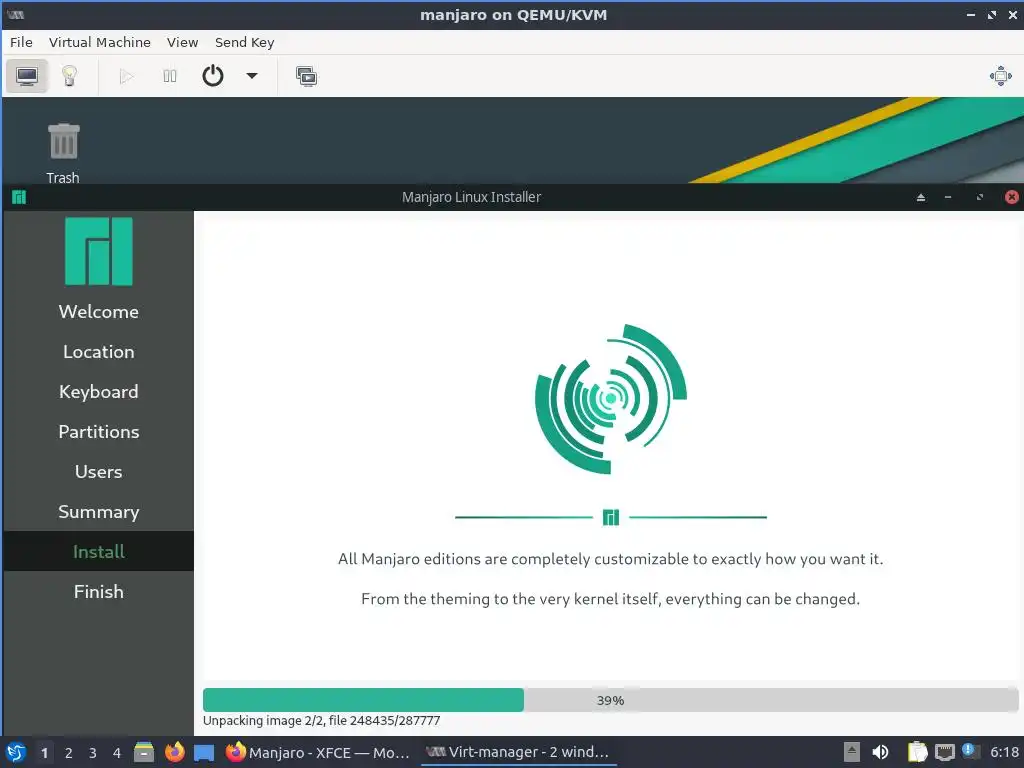This screenshot has height=768, width=1024.
Task: Click the small Manjaro logo divider icon
Action: 611,517
